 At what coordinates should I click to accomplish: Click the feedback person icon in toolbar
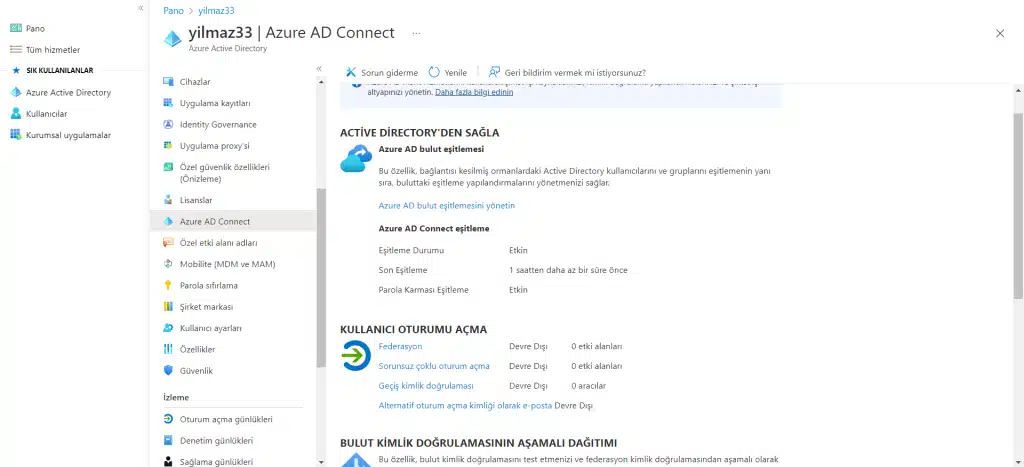(x=494, y=73)
